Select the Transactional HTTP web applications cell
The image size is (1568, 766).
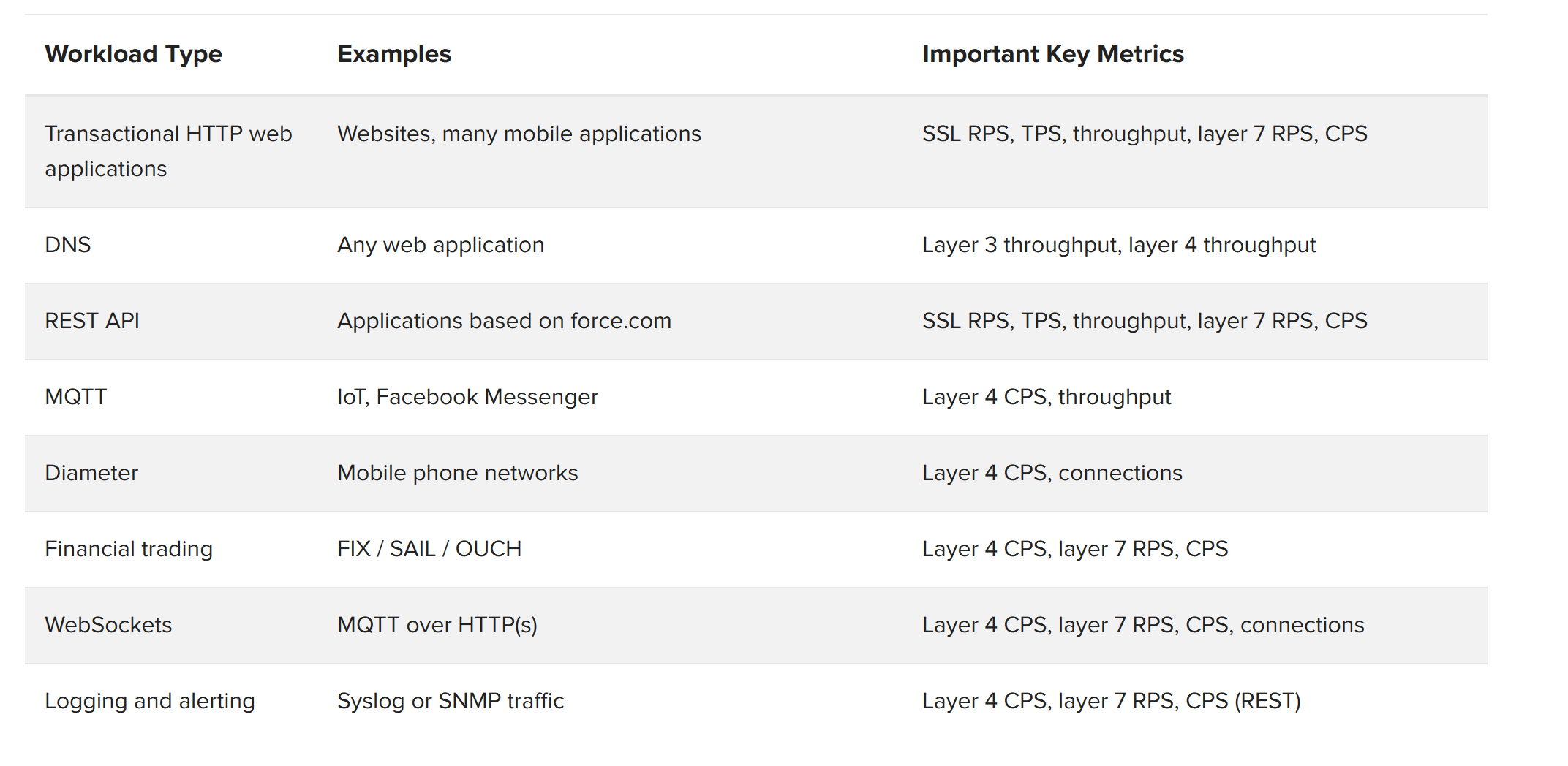pyautogui.click(x=168, y=151)
